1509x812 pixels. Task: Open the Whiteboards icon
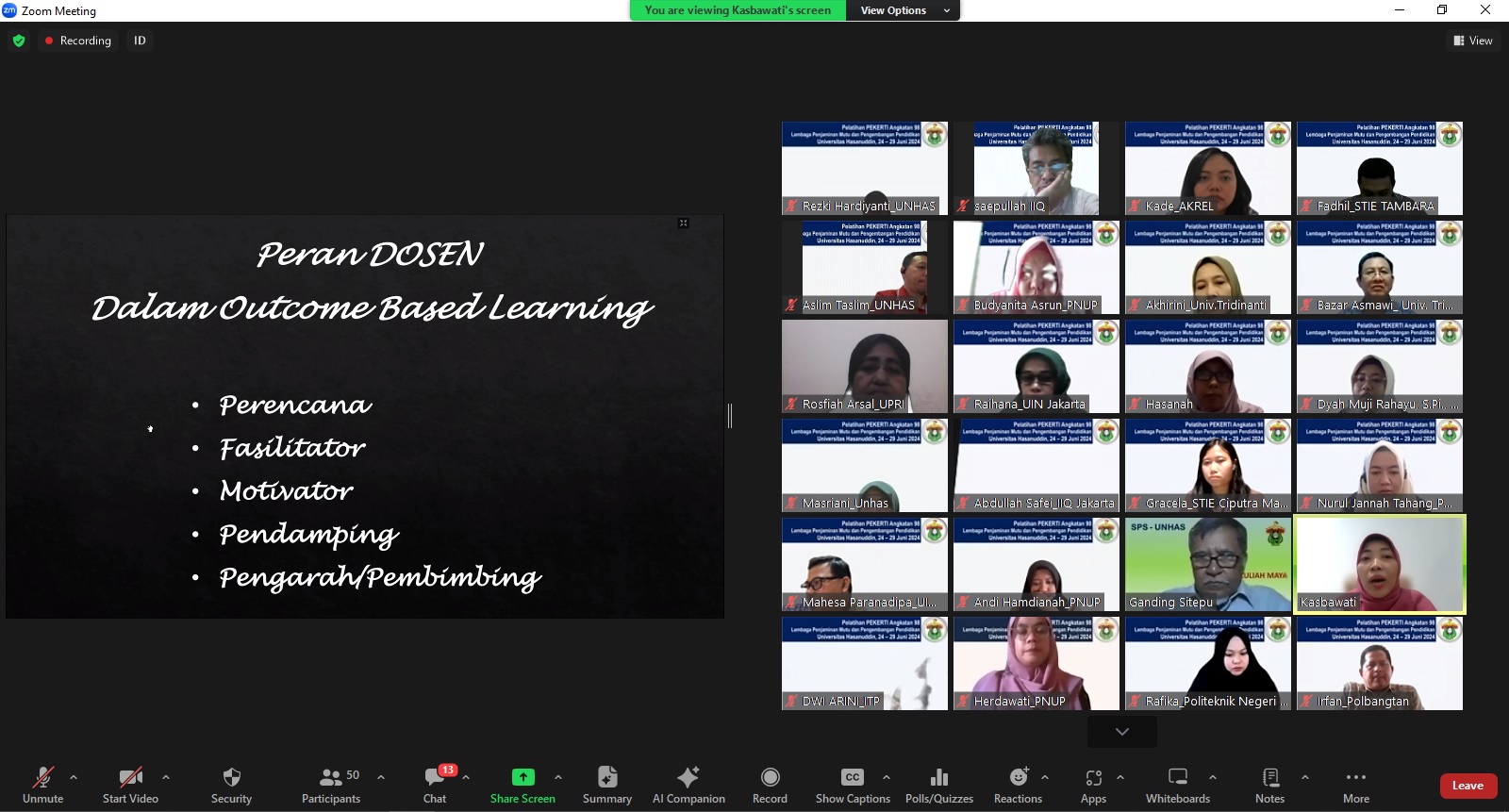1178,777
